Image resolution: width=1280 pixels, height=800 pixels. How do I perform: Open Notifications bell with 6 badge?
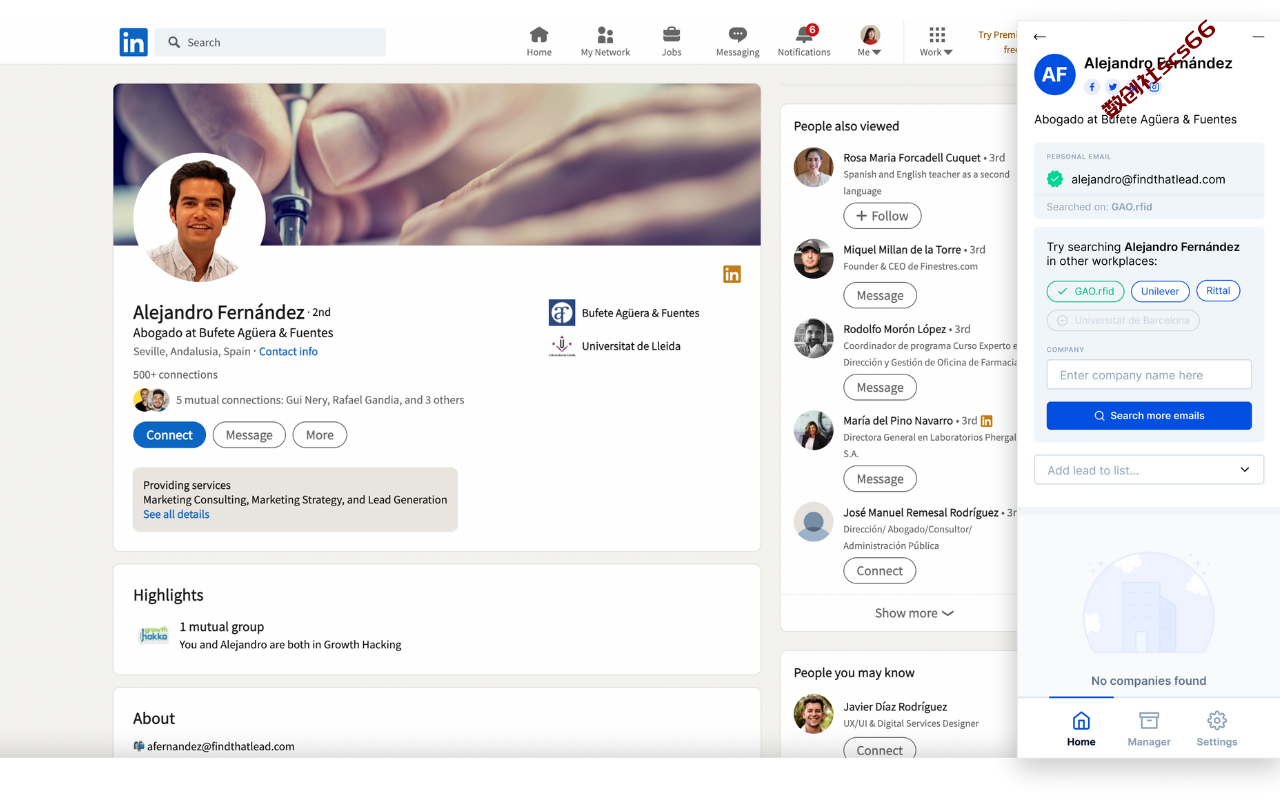pyautogui.click(x=804, y=42)
